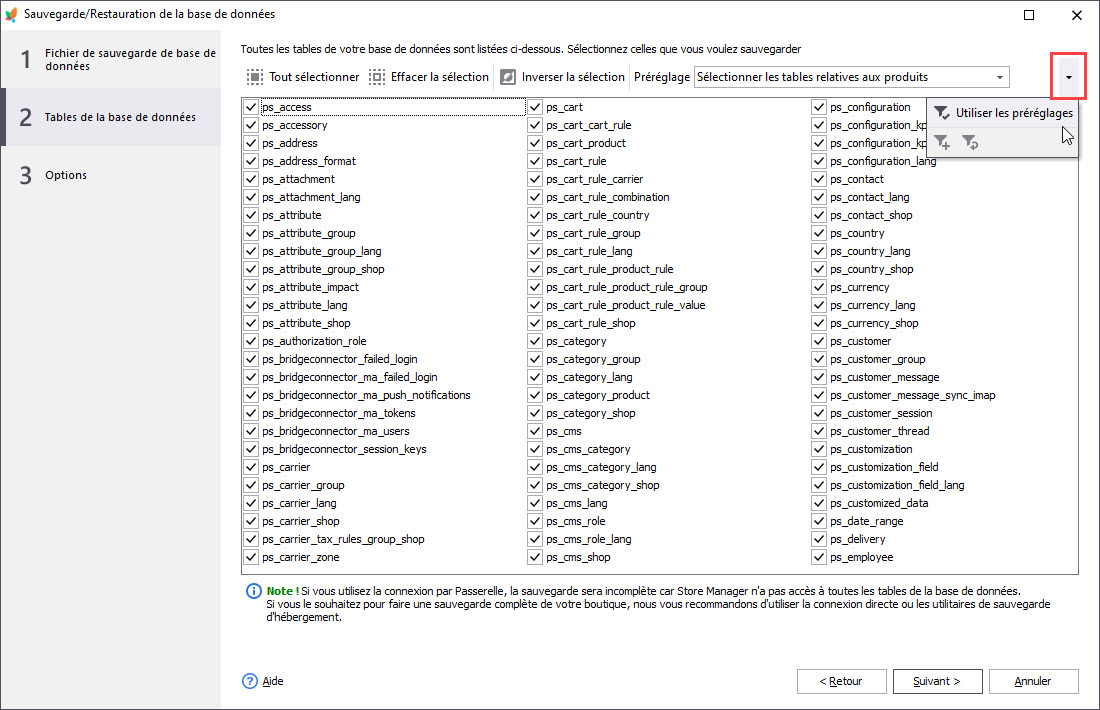This screenshot has width=1100, height=710.
Task: Click the Note information icon
Action: pyautogui.click(x=253, y=591)
